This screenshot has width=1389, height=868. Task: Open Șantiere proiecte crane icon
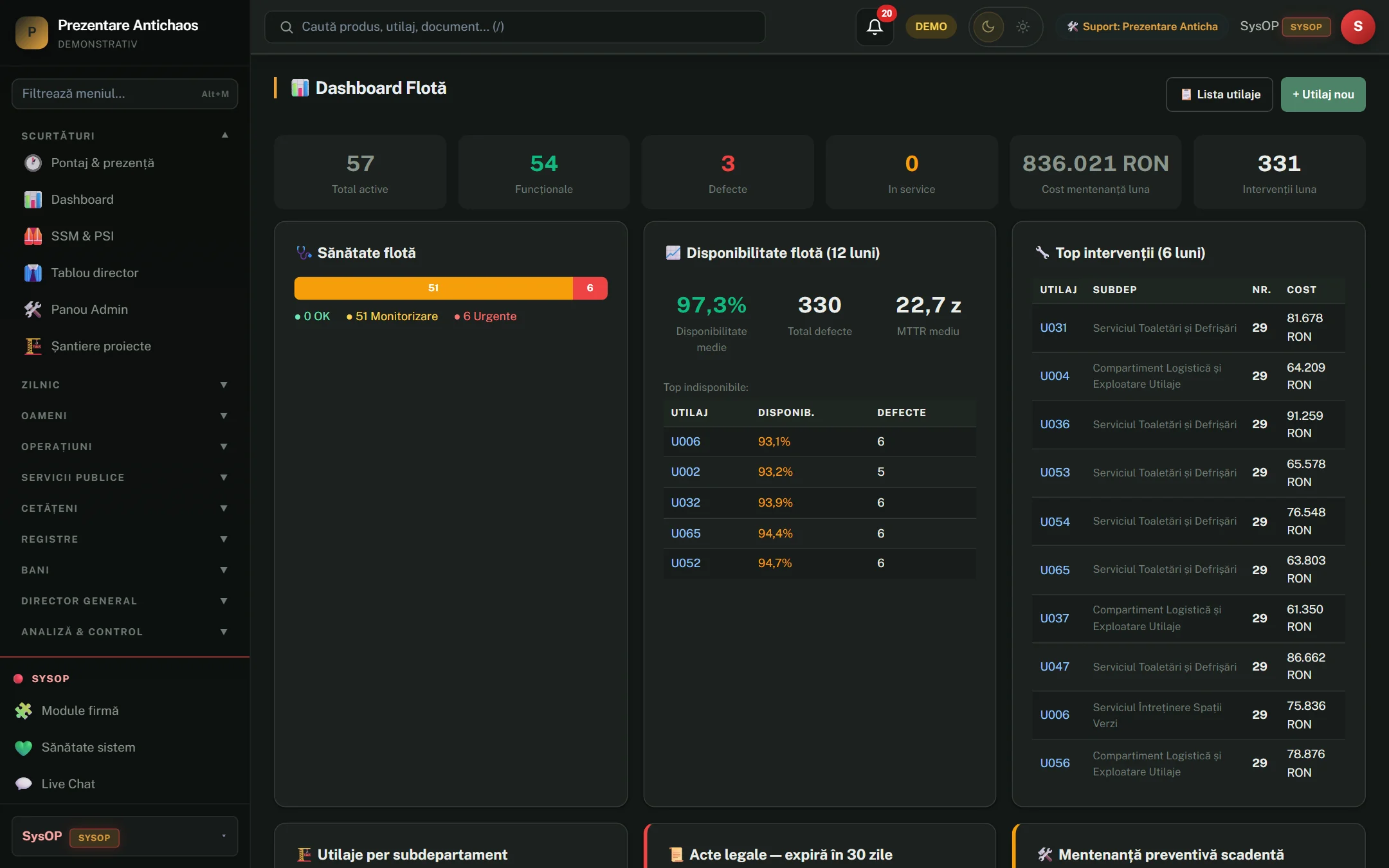click(x=33, y=346)
